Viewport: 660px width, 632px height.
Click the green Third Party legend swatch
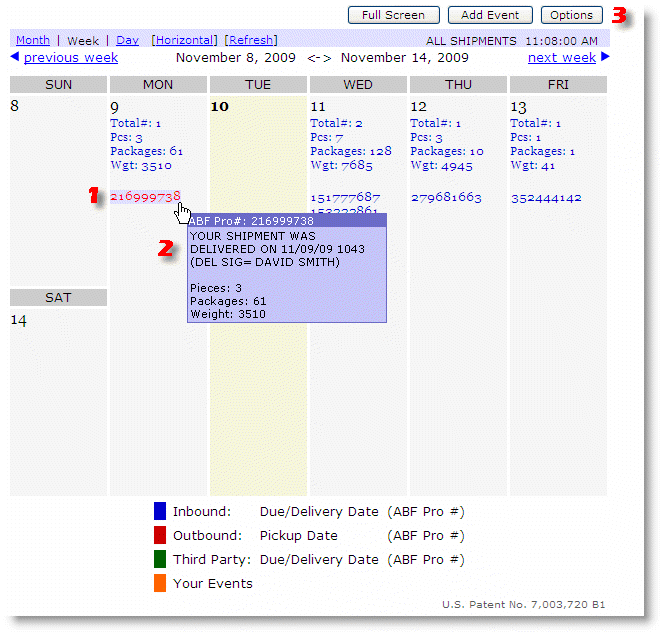click(160, 559)
